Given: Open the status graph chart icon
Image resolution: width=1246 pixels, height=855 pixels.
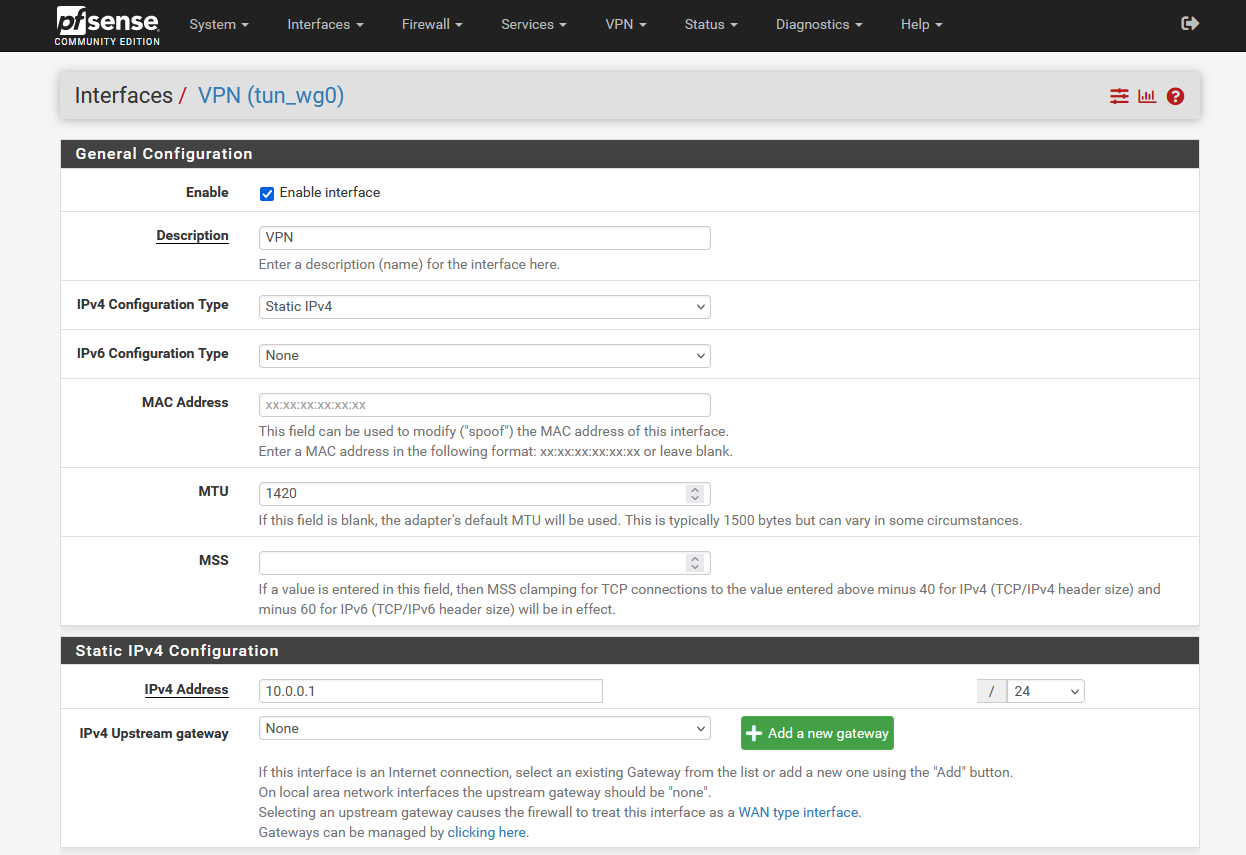Looking at the screenshot, I should pyautogui.click(x=1147, y=96).
